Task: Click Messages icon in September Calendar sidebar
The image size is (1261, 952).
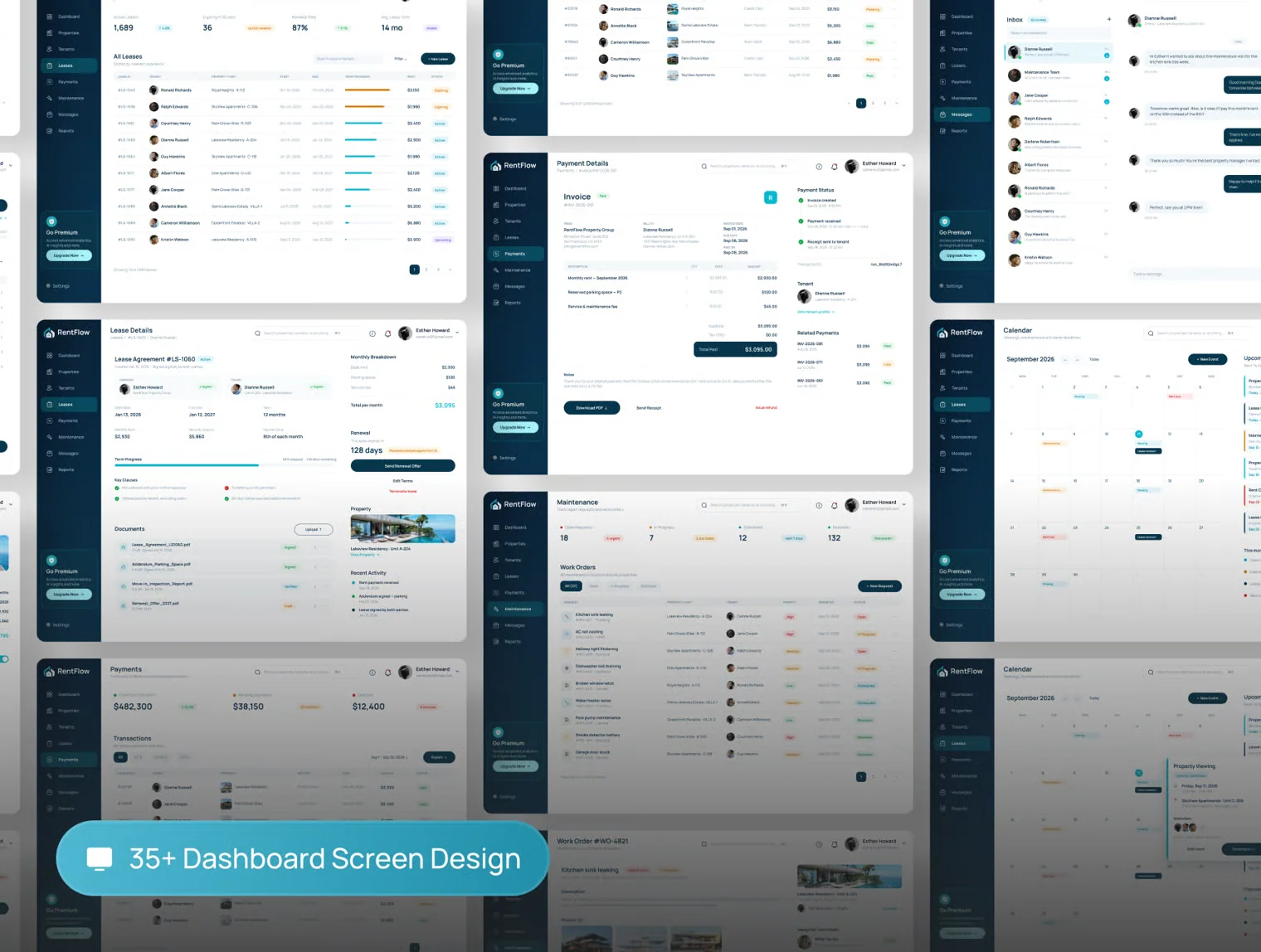Action: (x=943, y=454)
